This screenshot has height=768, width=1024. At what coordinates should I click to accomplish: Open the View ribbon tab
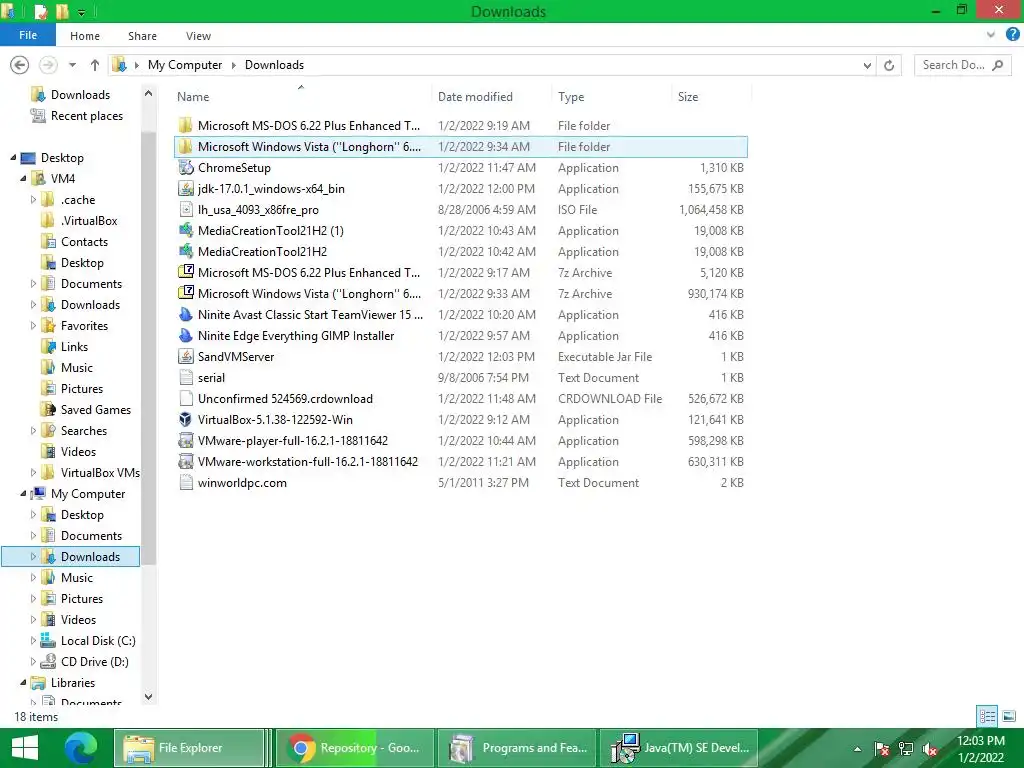click(198, 36)
